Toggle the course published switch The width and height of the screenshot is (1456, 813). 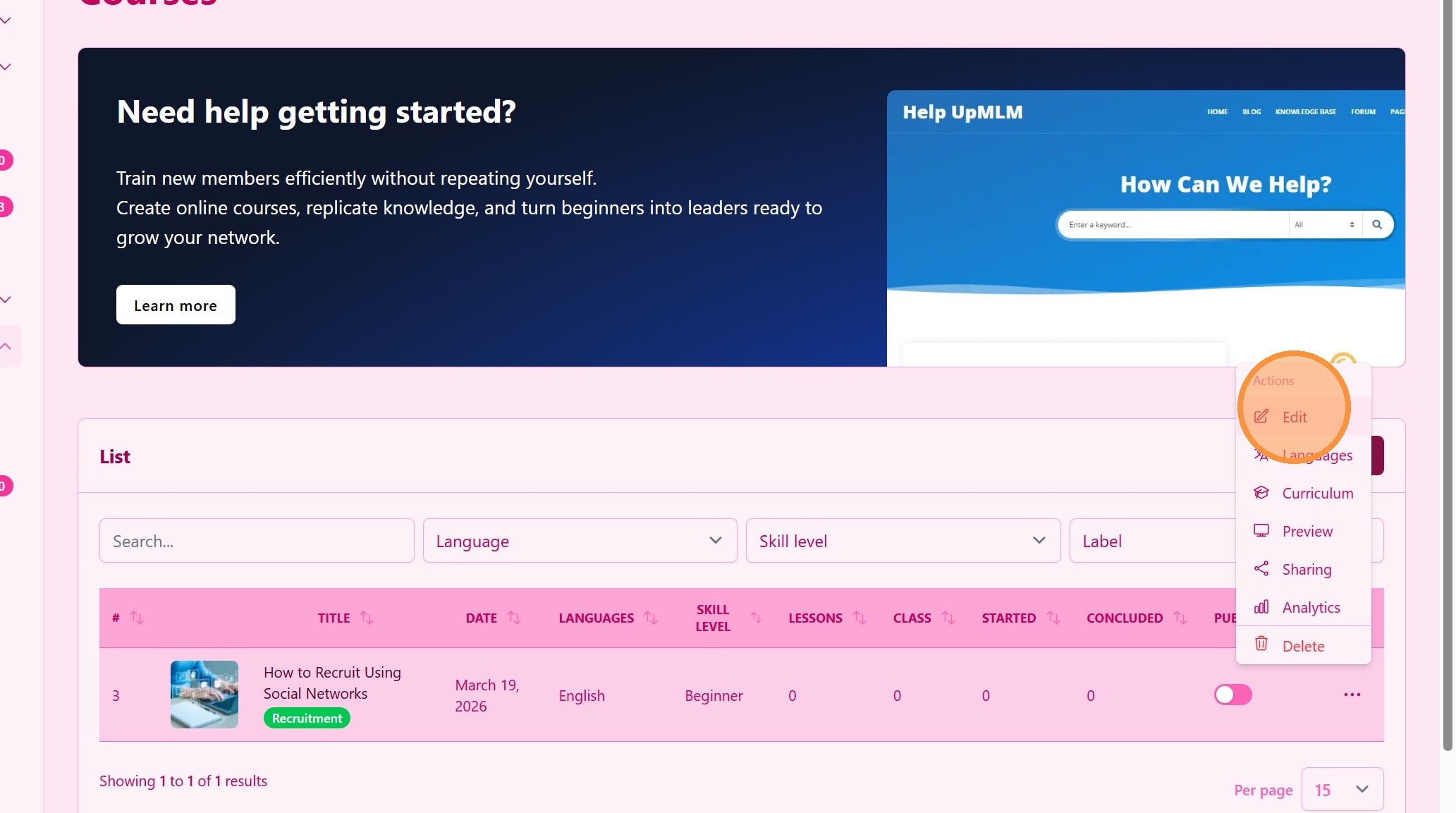point(1232,695)
